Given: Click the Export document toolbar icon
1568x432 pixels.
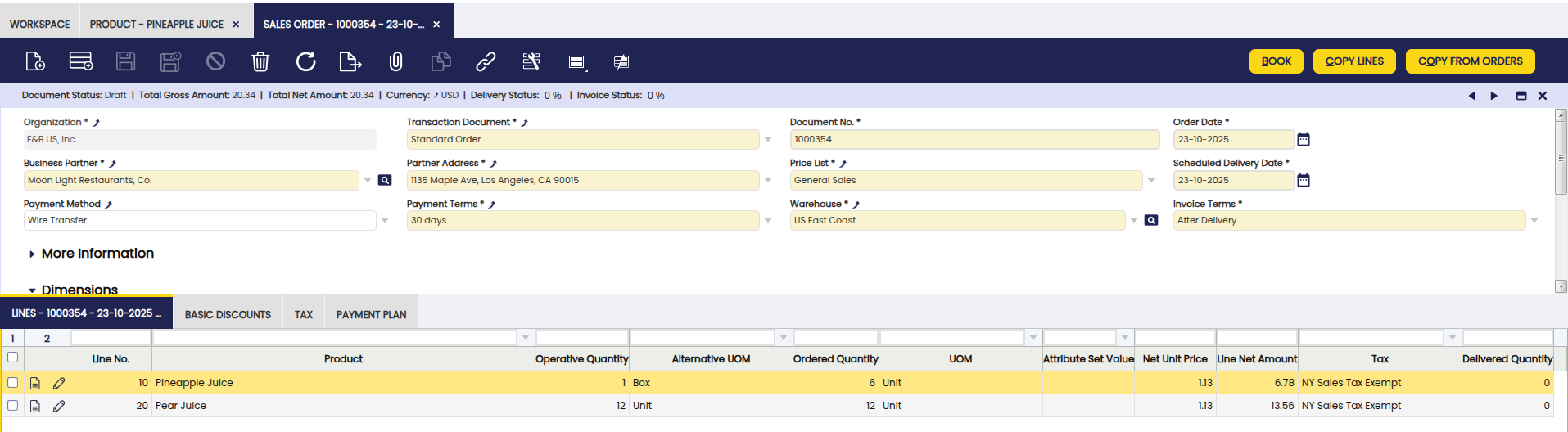Looking at the screenshot, I should click(x=350, y=61).
